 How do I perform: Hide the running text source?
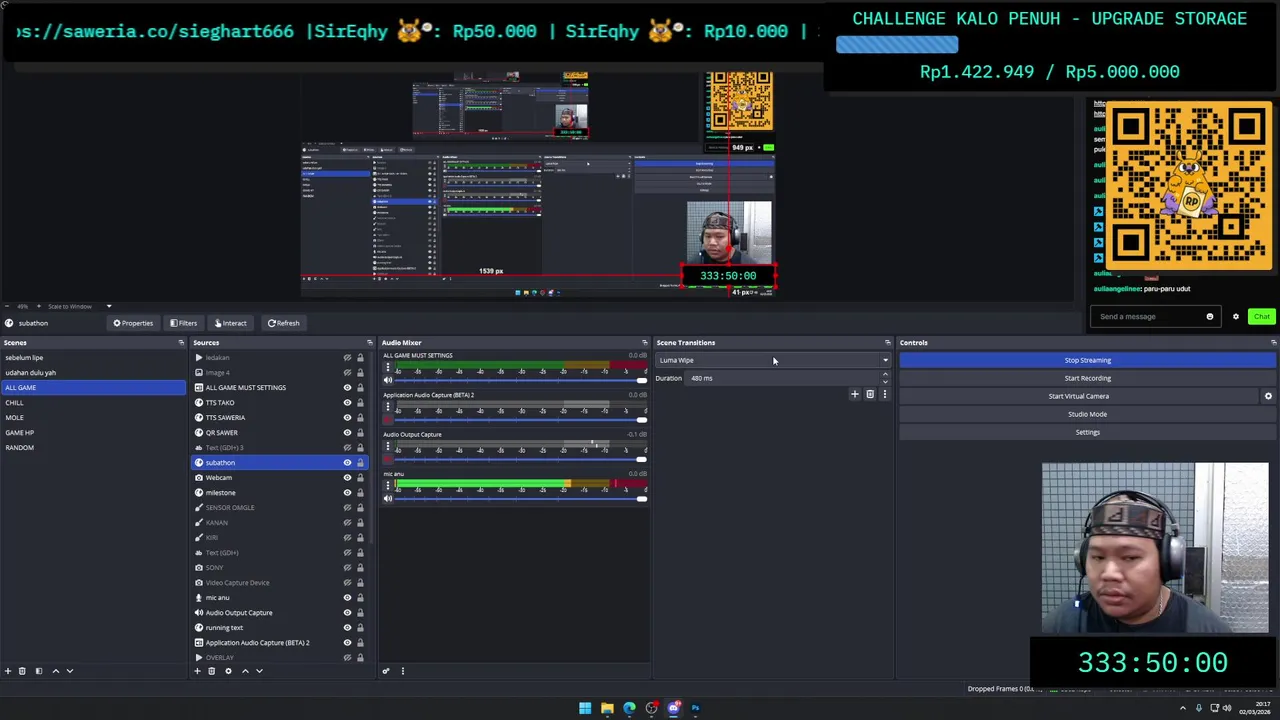(x=347, y=627)
